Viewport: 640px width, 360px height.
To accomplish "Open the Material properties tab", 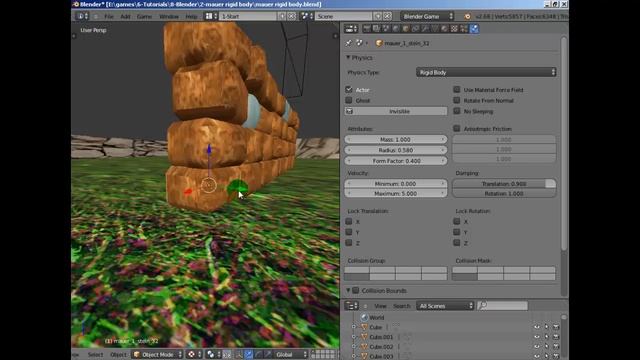I will pos(444,29).
